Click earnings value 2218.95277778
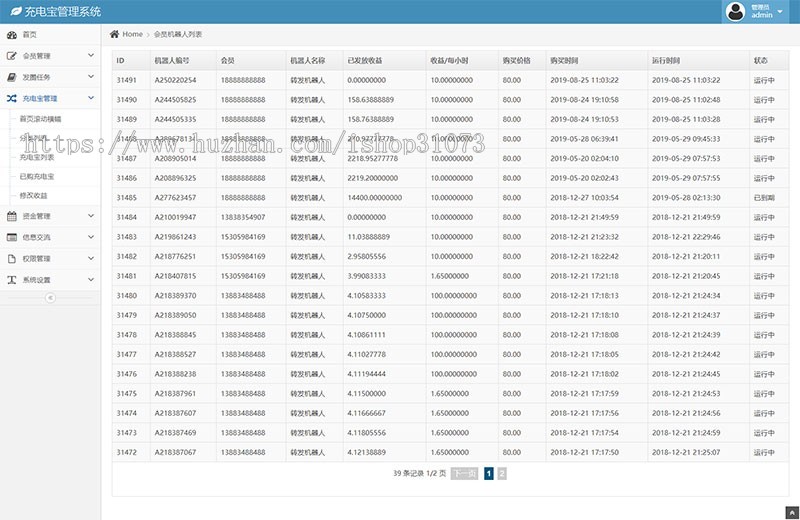The width and height of the screenshot is (800, 520). 372,159
